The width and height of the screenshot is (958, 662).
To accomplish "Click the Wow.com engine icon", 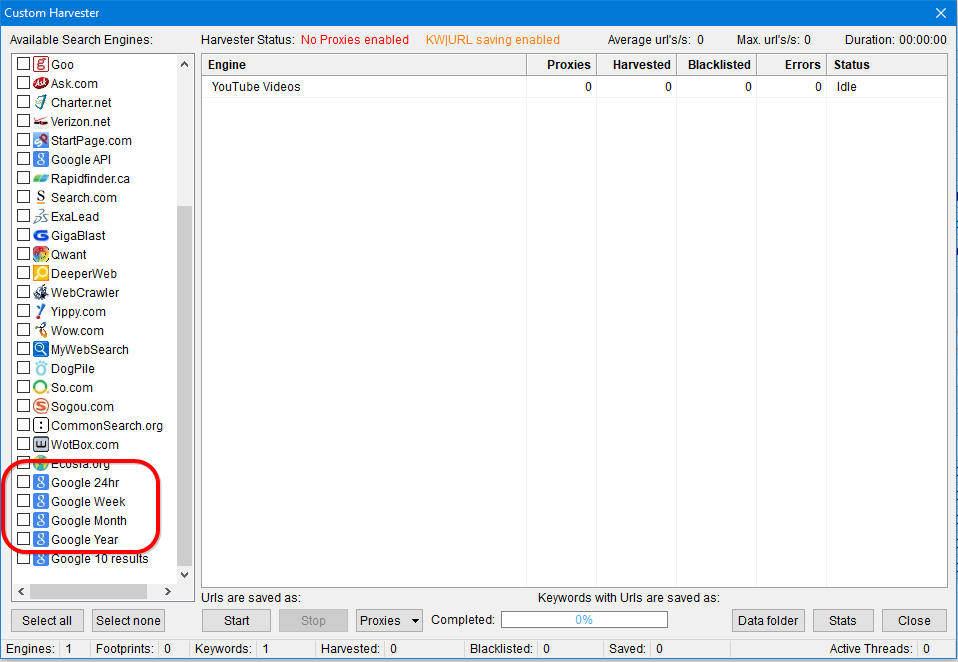I will (41, 330).
